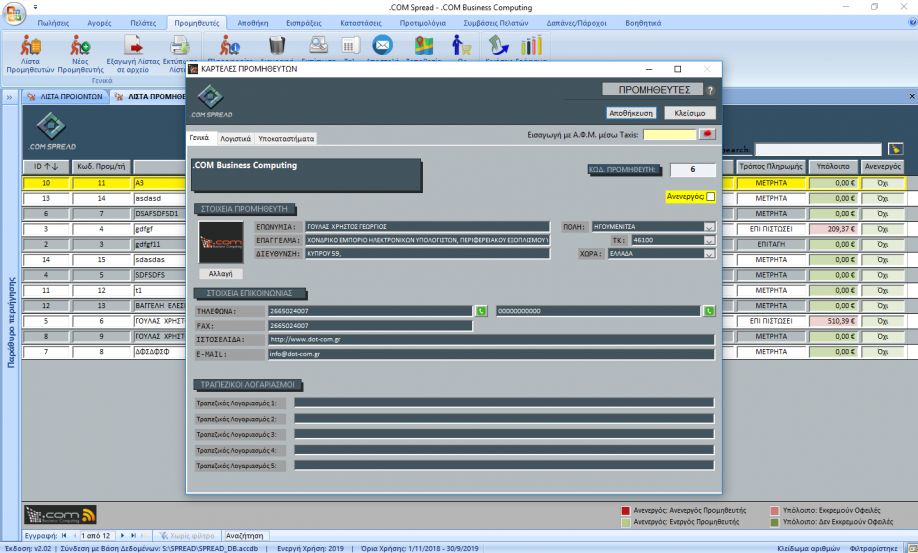The image size is (918, 553).
Task: Expand the navigation pane with the double chevron
Action: pos(9,97)
